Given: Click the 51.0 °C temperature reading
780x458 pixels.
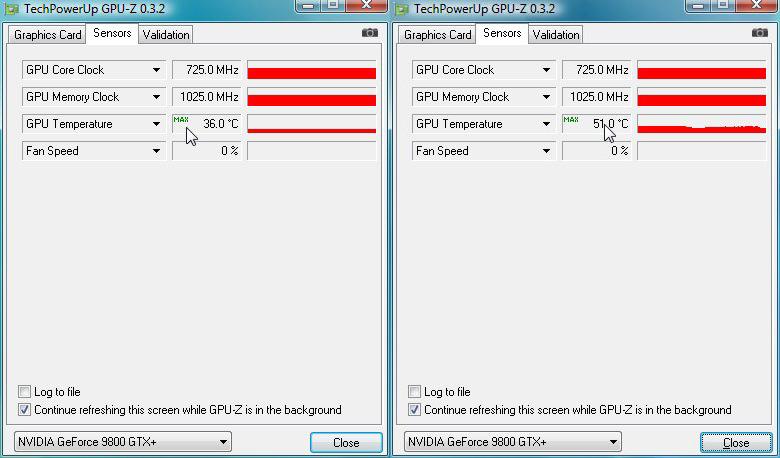Looking at the screenshot, I should click(596, 124).
